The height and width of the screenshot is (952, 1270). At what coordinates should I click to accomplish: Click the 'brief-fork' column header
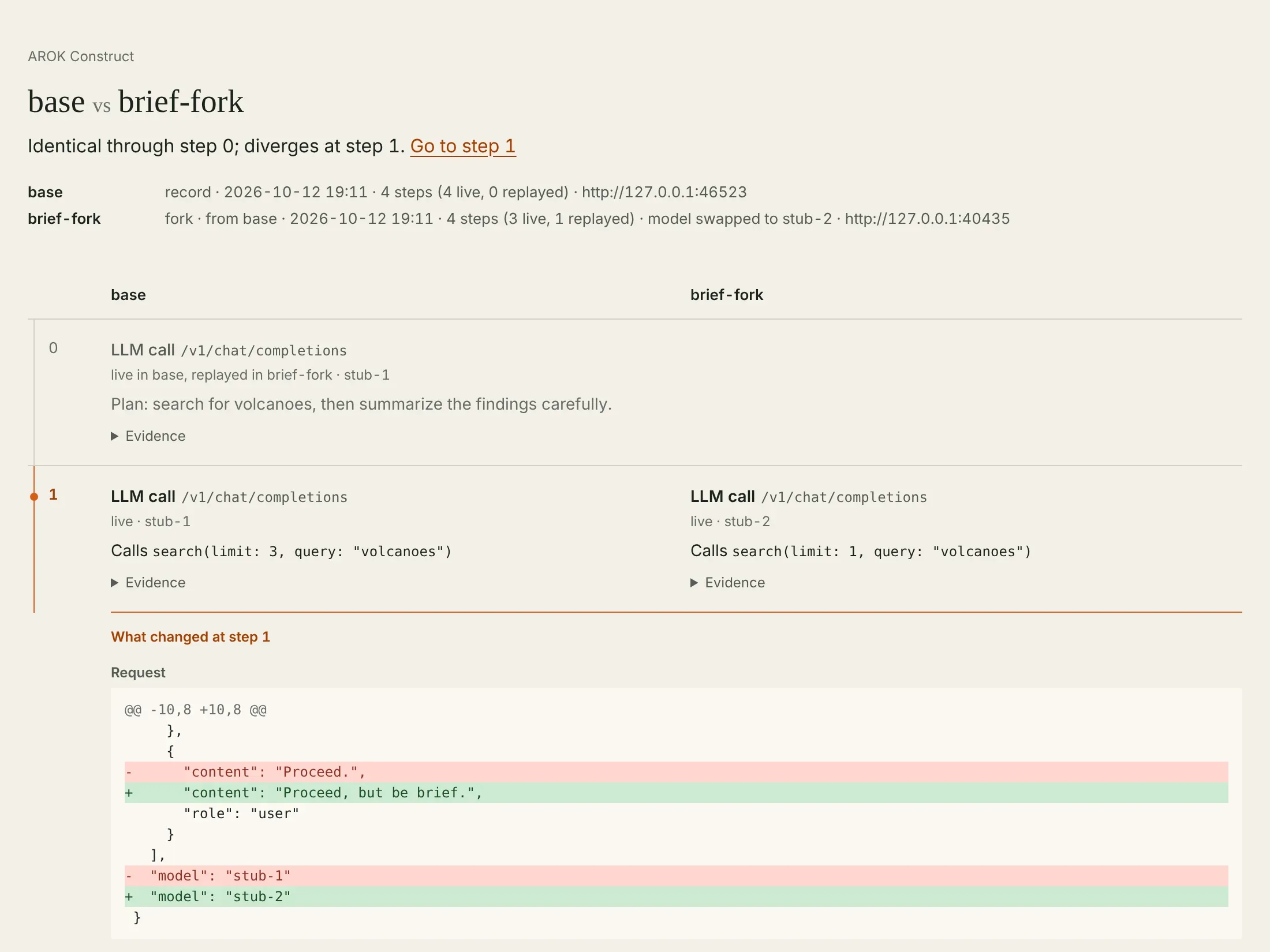pos(727,295)
